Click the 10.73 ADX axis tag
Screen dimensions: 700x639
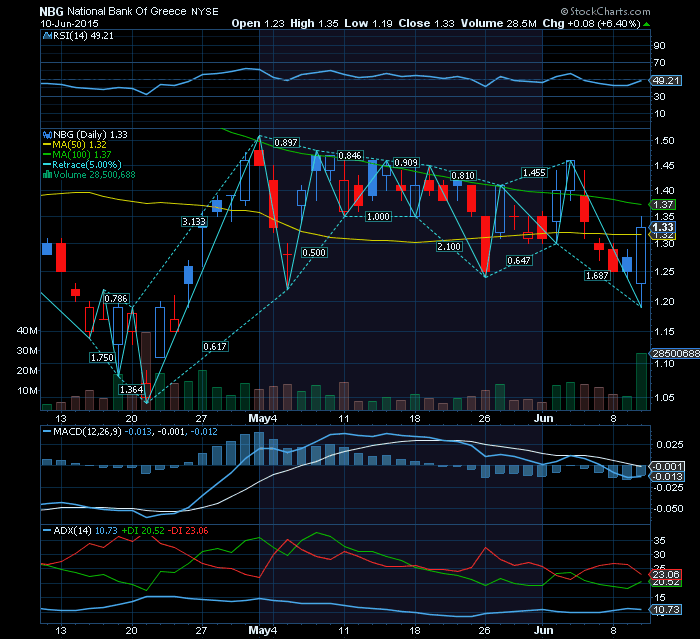[666, 610]
